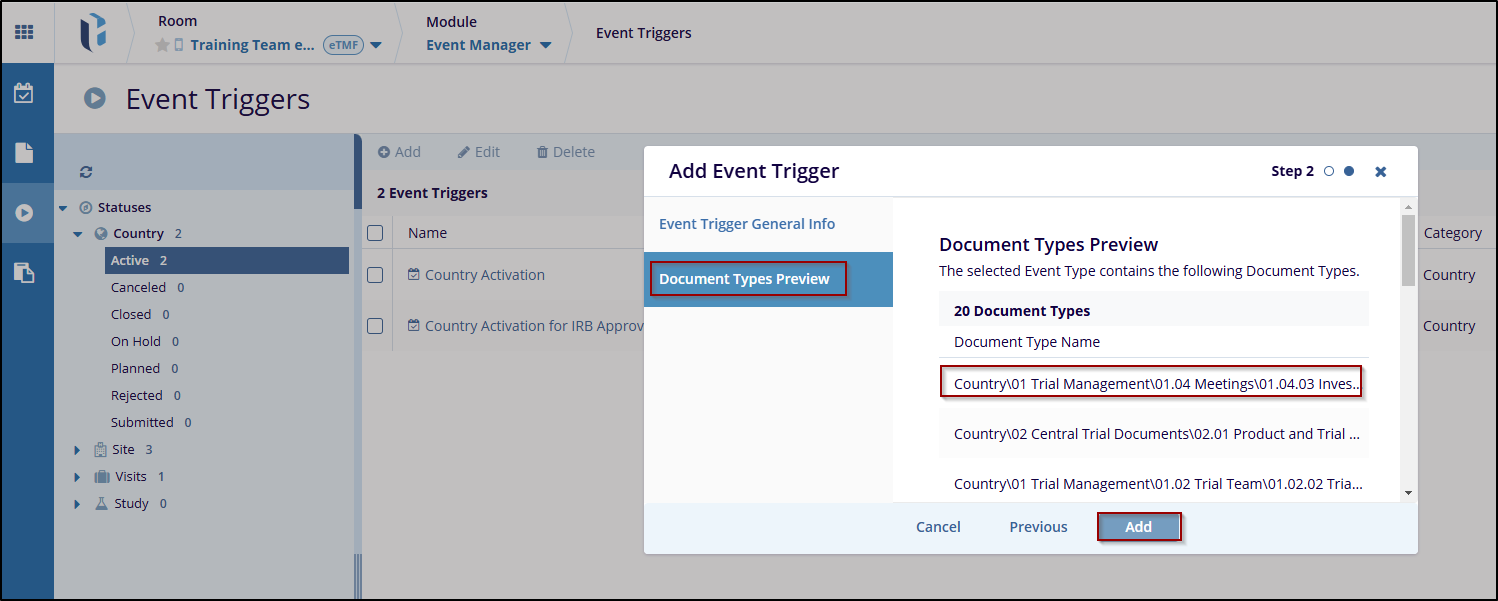Image resolution: width=1498 pixels, height=601 pixels.
Task: Check the Country Activation row checkbox
Action: (375, 275)
